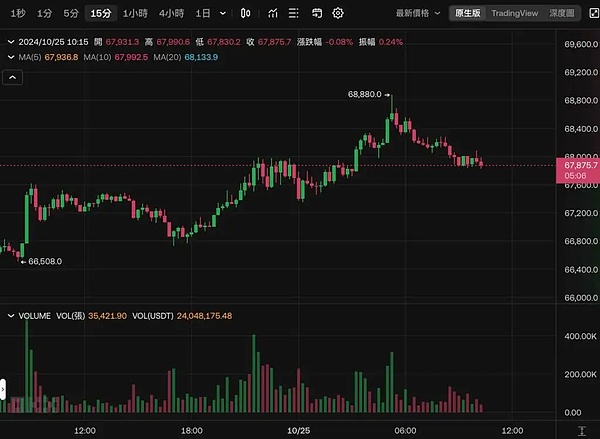
Task: Click the MA(20) value 68,133.9
Action: coord(201,57)
